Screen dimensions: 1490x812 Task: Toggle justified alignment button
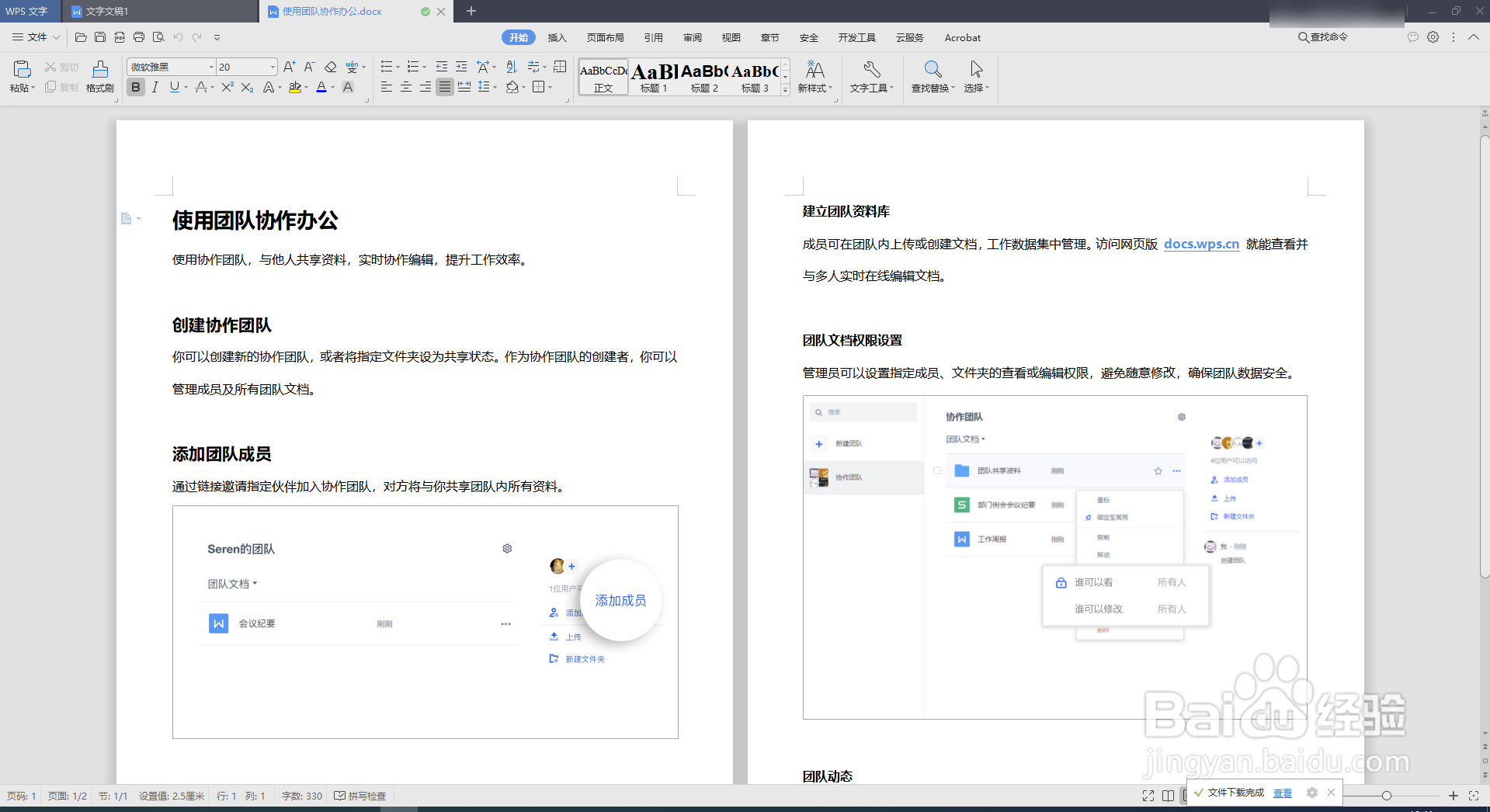[x=445, y=88]
